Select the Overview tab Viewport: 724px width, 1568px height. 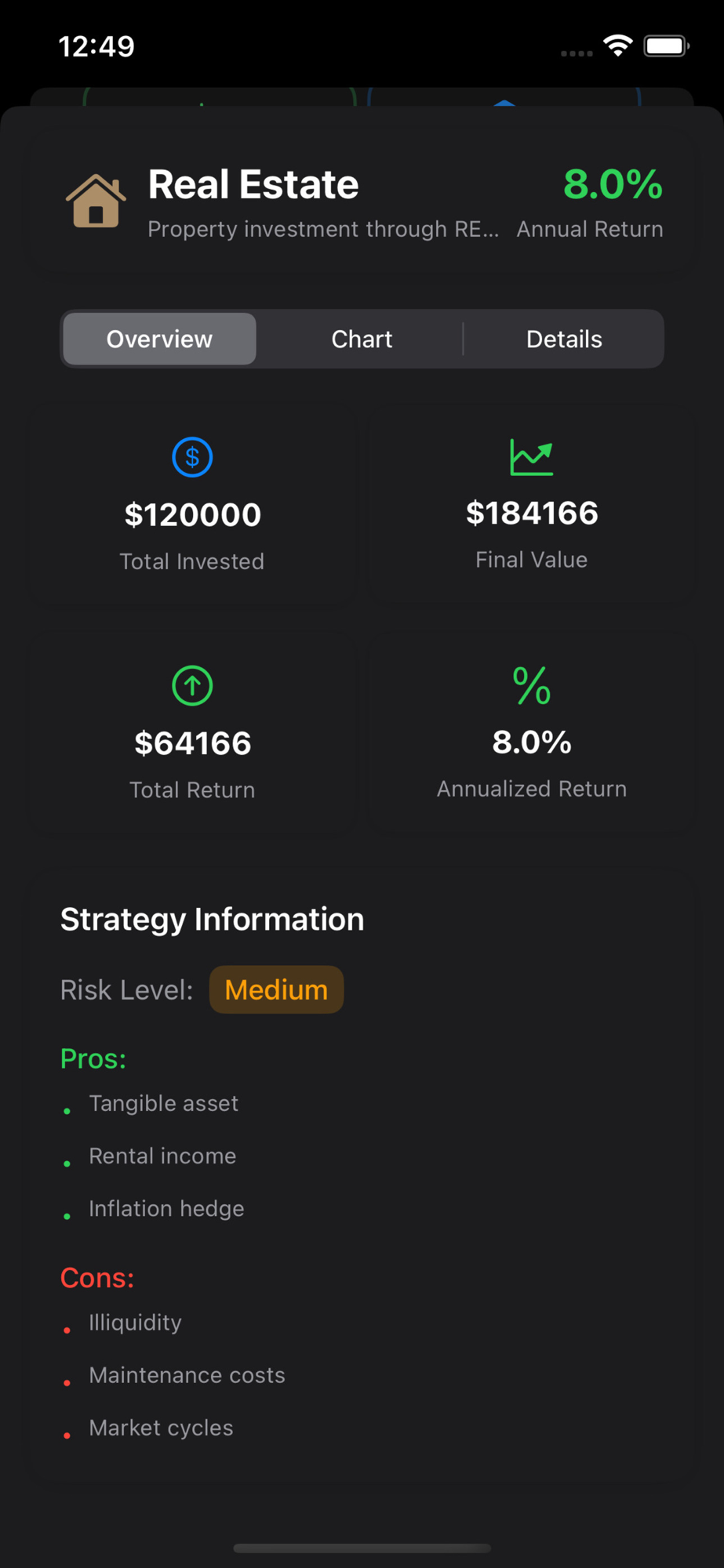[159, 339]
